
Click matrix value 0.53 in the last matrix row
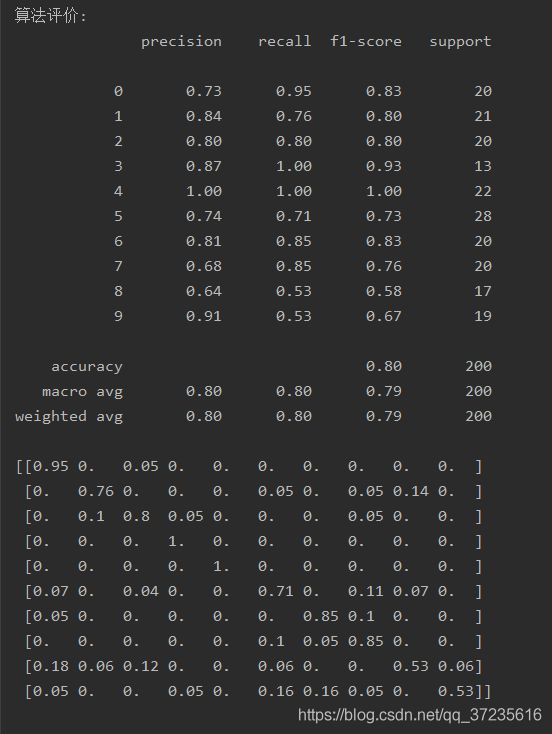click(x=456, y=691)
